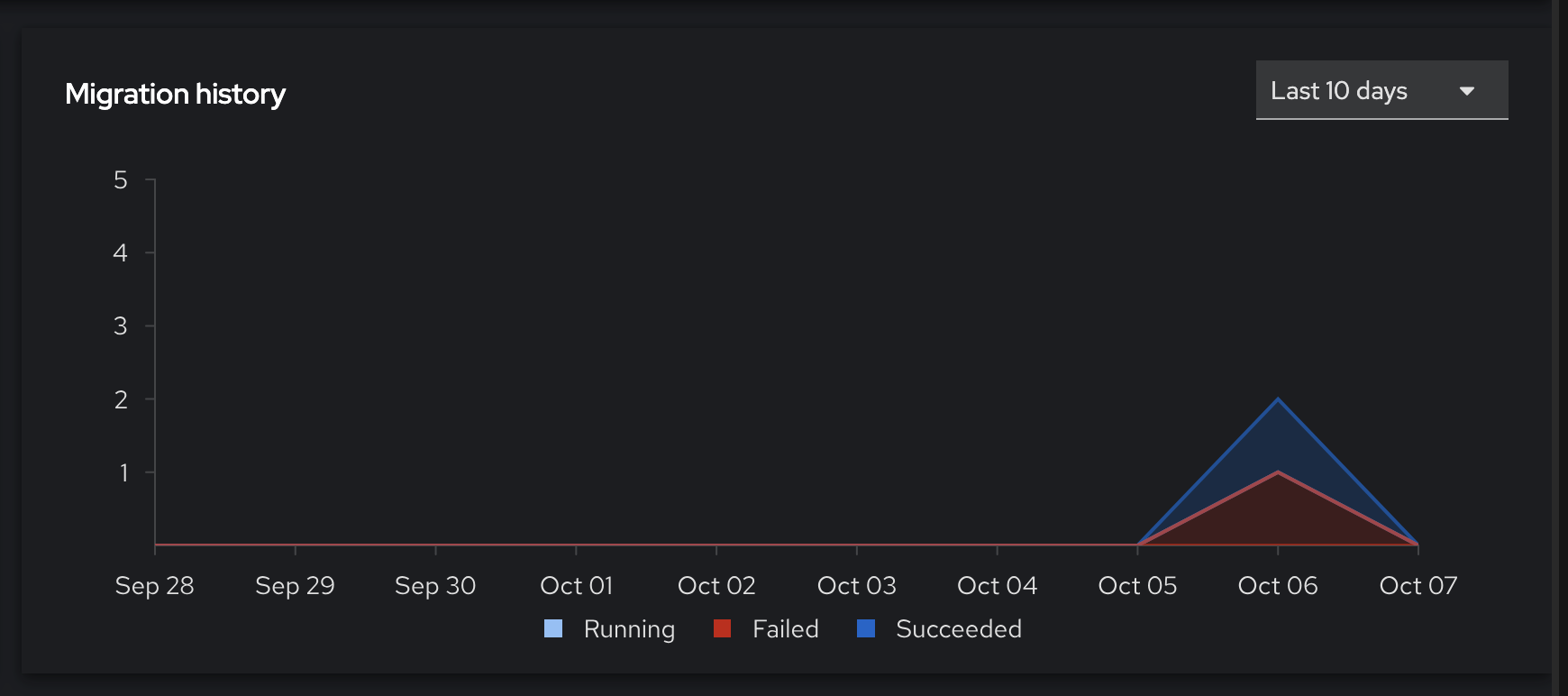Screen dimensions: 1568x696
Task: Select the Oct 04 axis label
Action: pyautogui.click(x=997, y=586)
